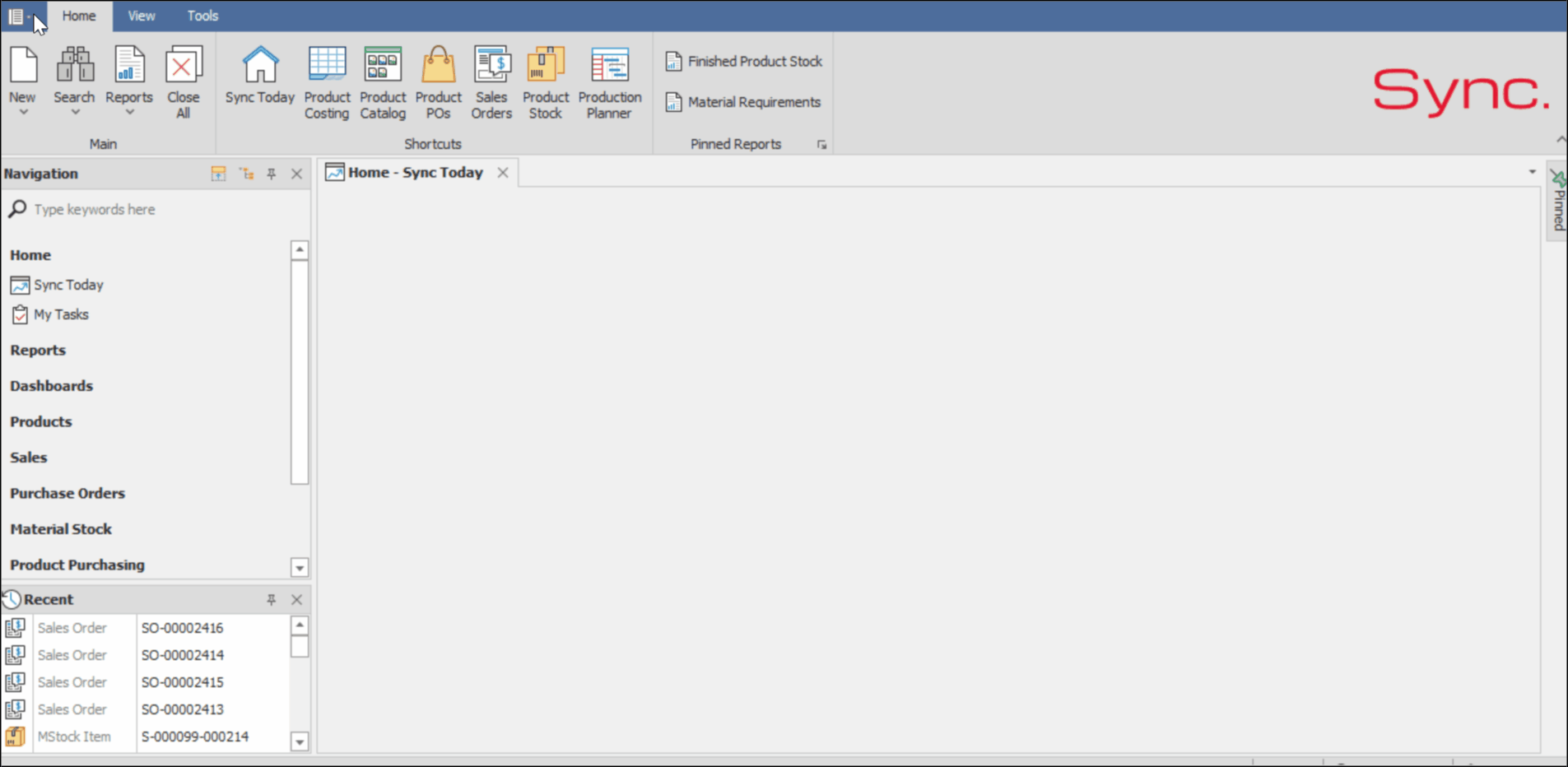
Task: Click the MStock Item row icon
Action: [x=16, y=737]
